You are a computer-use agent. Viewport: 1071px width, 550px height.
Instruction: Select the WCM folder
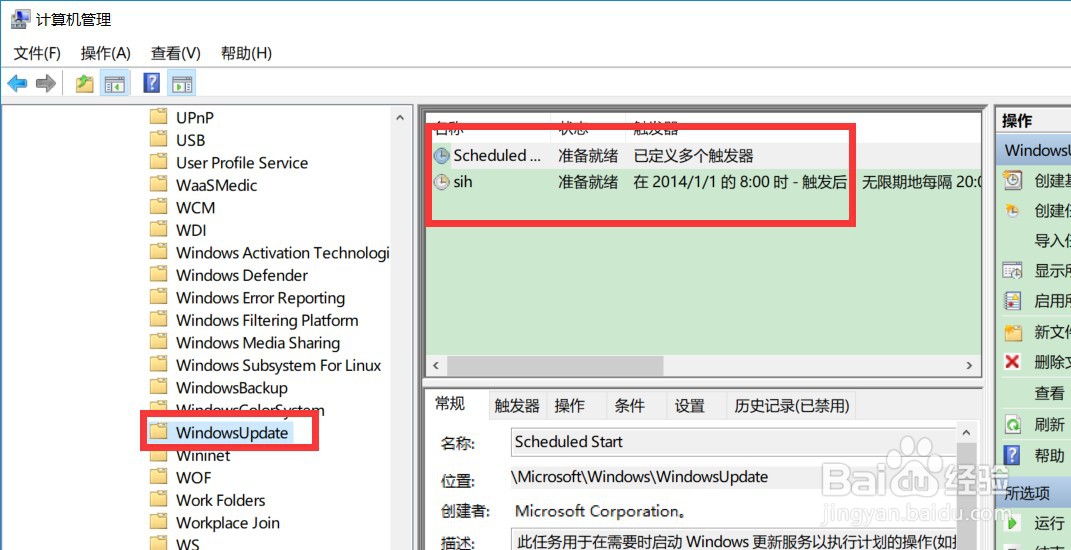(195, 208)
